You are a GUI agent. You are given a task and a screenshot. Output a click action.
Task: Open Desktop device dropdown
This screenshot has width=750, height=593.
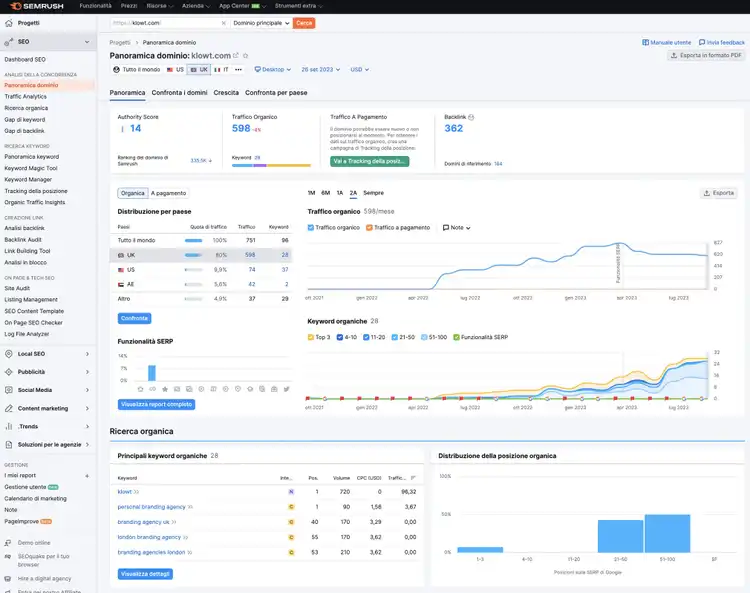(x=273, y=70)
